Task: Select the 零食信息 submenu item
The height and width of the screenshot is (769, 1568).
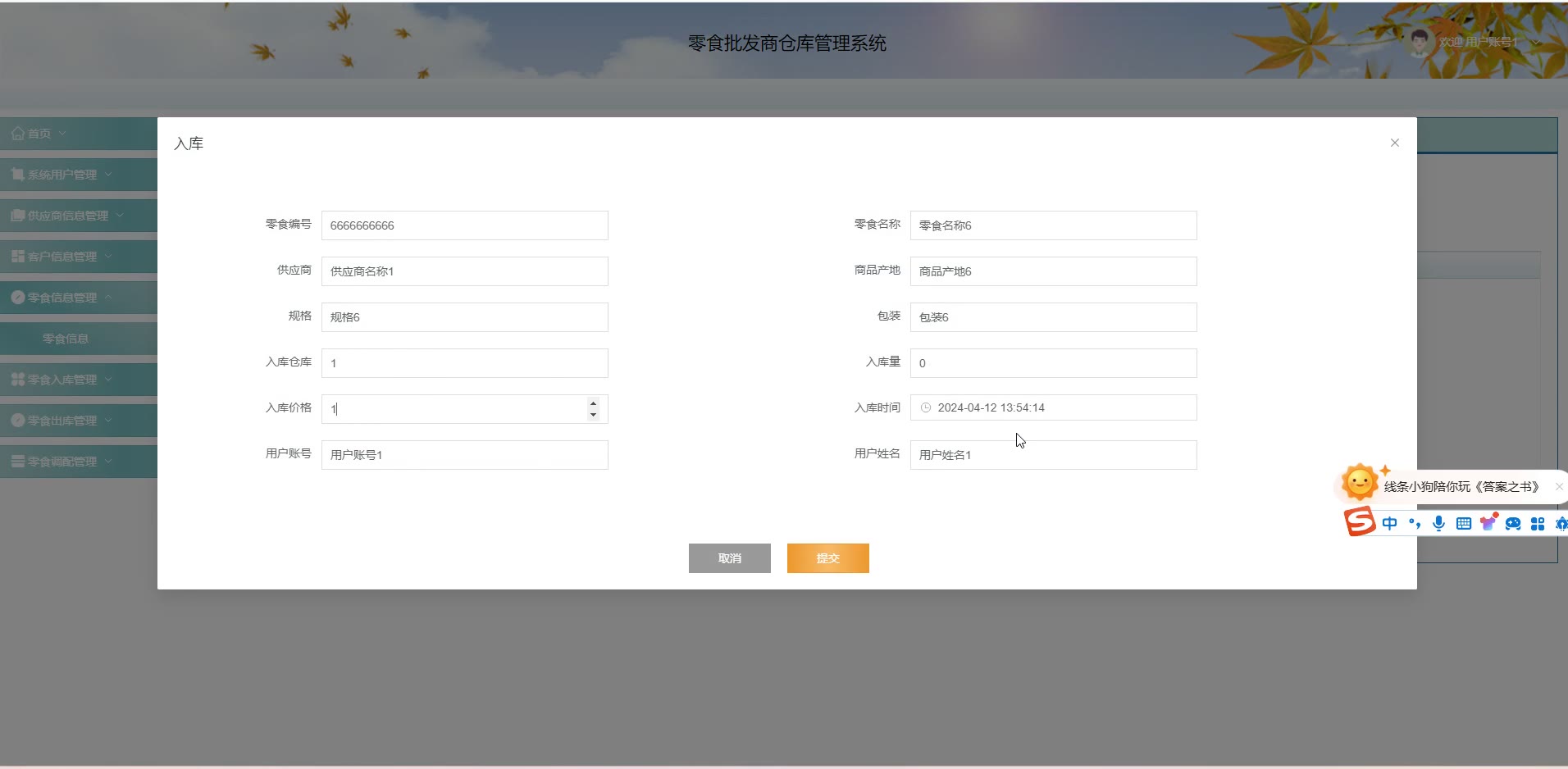Action: coord(66,339)
